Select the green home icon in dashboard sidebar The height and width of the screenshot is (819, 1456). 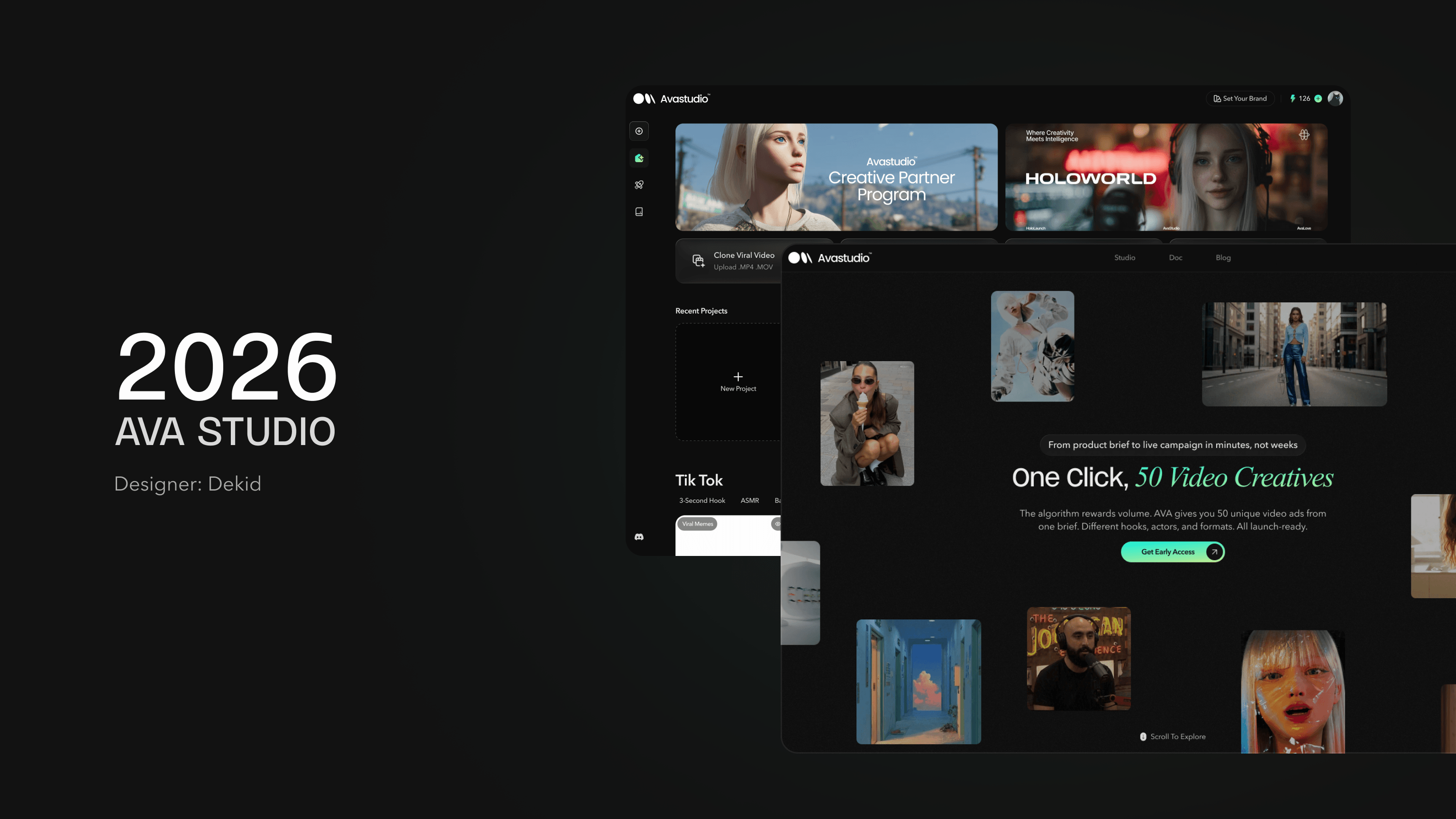tap(639, 158)
